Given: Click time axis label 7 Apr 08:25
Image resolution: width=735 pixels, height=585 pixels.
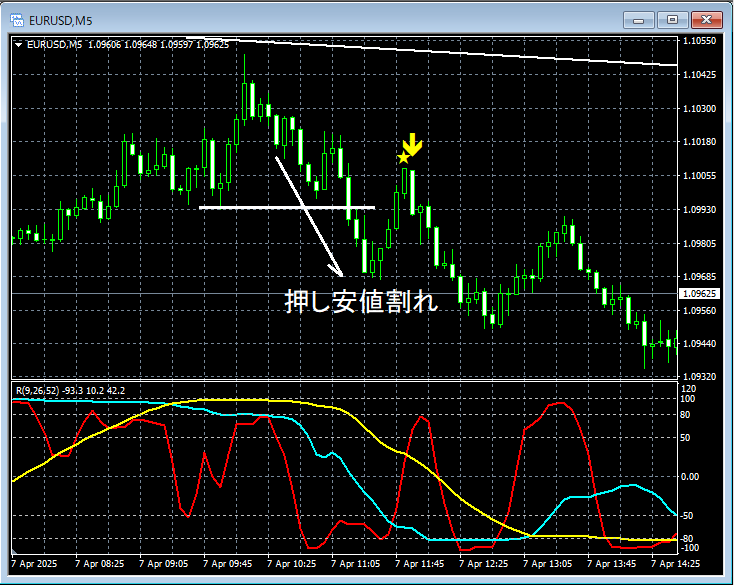Looking at the screenshot, I should pos(99,563).
